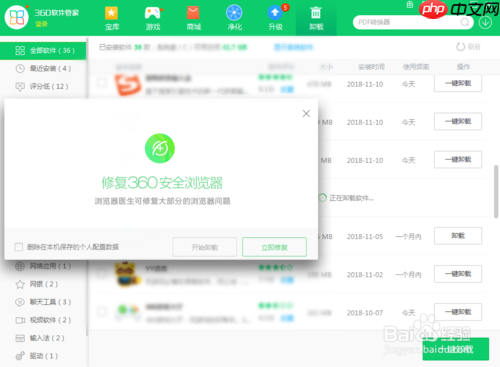Click the 浏览器医生可修复大部分的浏览器问题 description
Screen dimensions: 500x367
click(163, 201)
